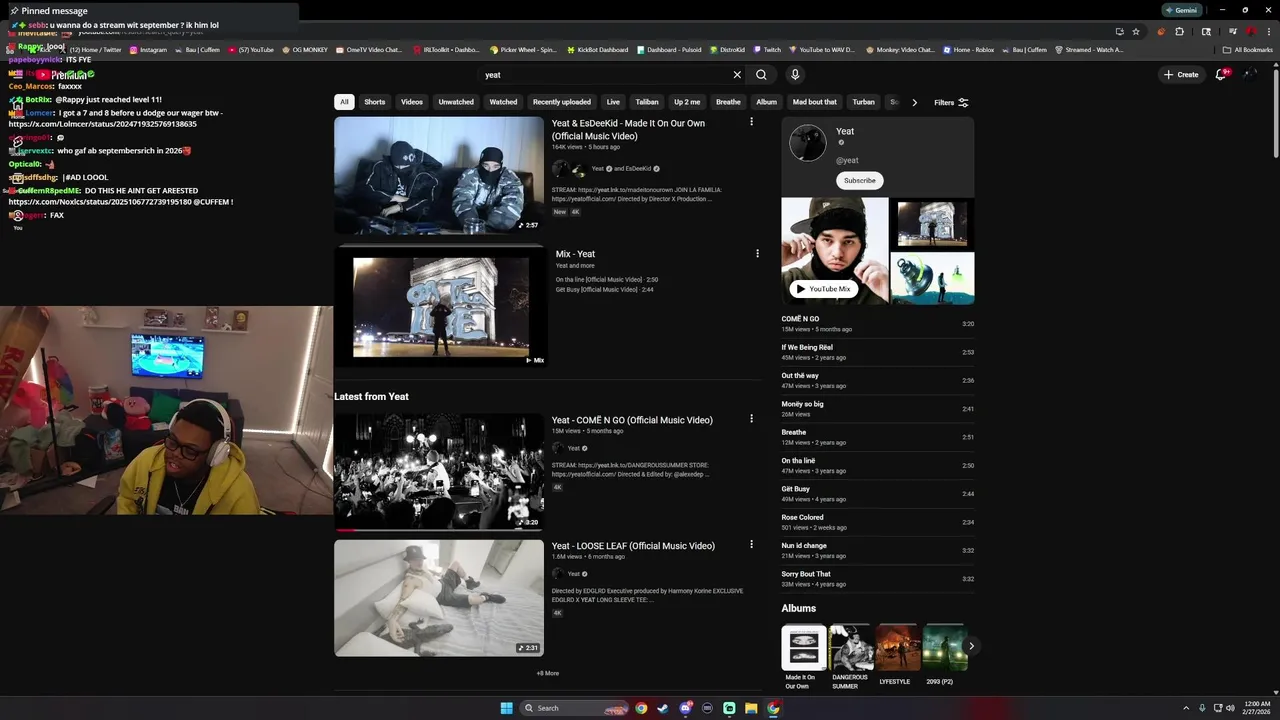Screen dimensions: 1280x720
Task: Open options menu for Mix - Yeat
Action: coord(757,254)
